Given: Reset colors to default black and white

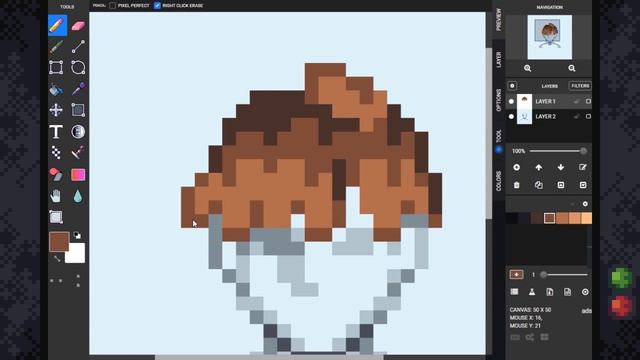Looking at the screenshot, I should [77, 236].
